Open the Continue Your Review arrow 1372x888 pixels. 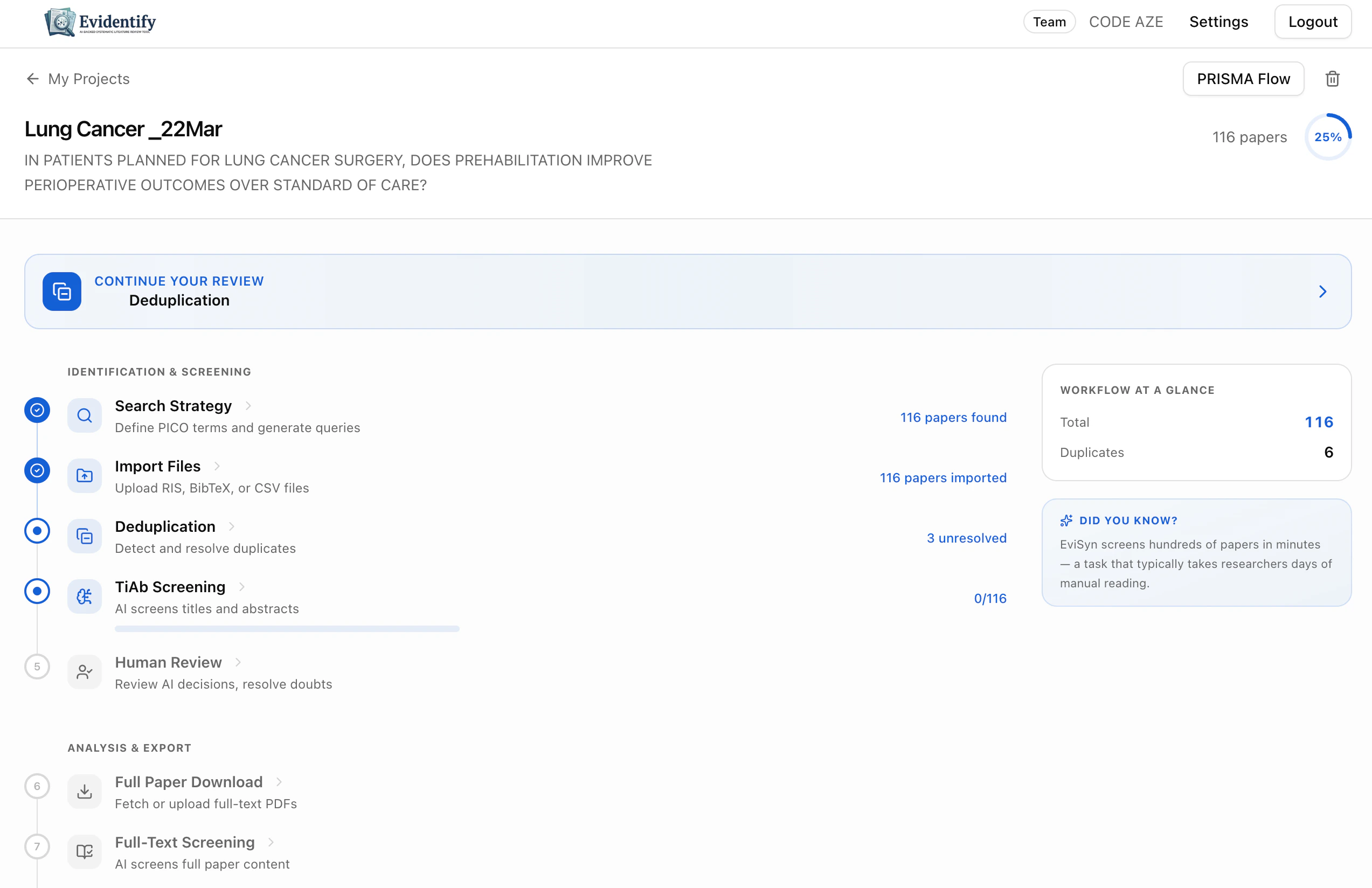pyautogui.click(x=1323, y=292)
